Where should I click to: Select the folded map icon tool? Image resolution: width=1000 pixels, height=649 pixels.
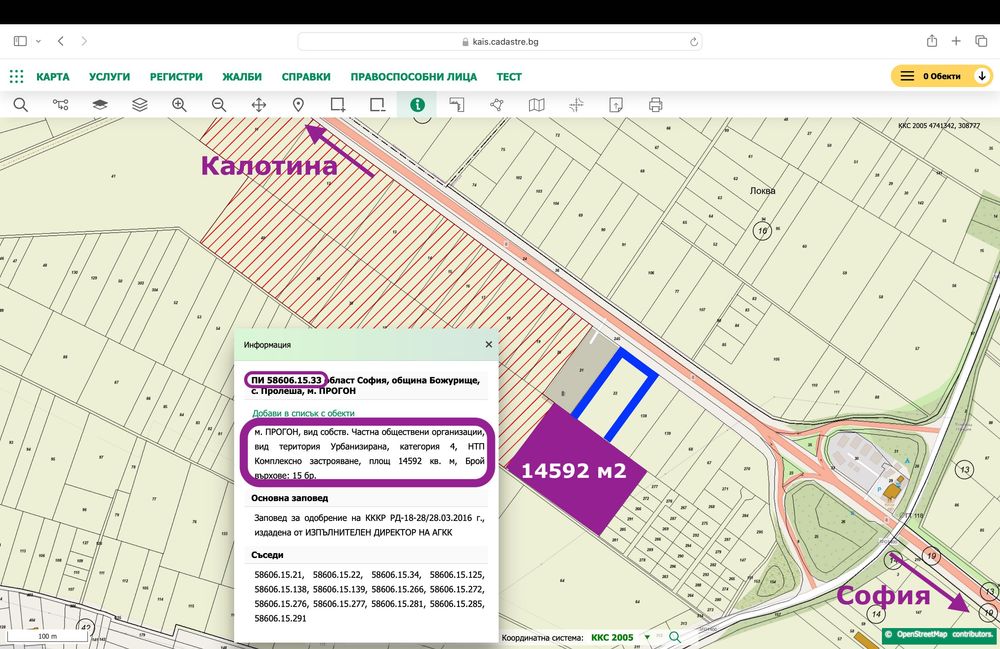pos(537,104)
